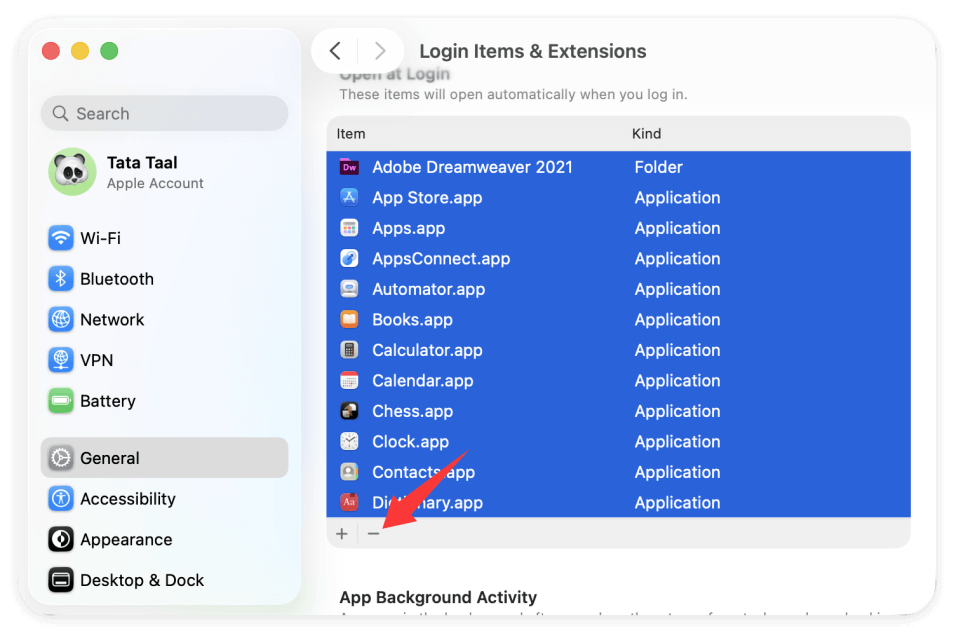The width and height of the screenshot is (954, 633).
Task: Click the Chess.app icon
Action: pos(349,411)
